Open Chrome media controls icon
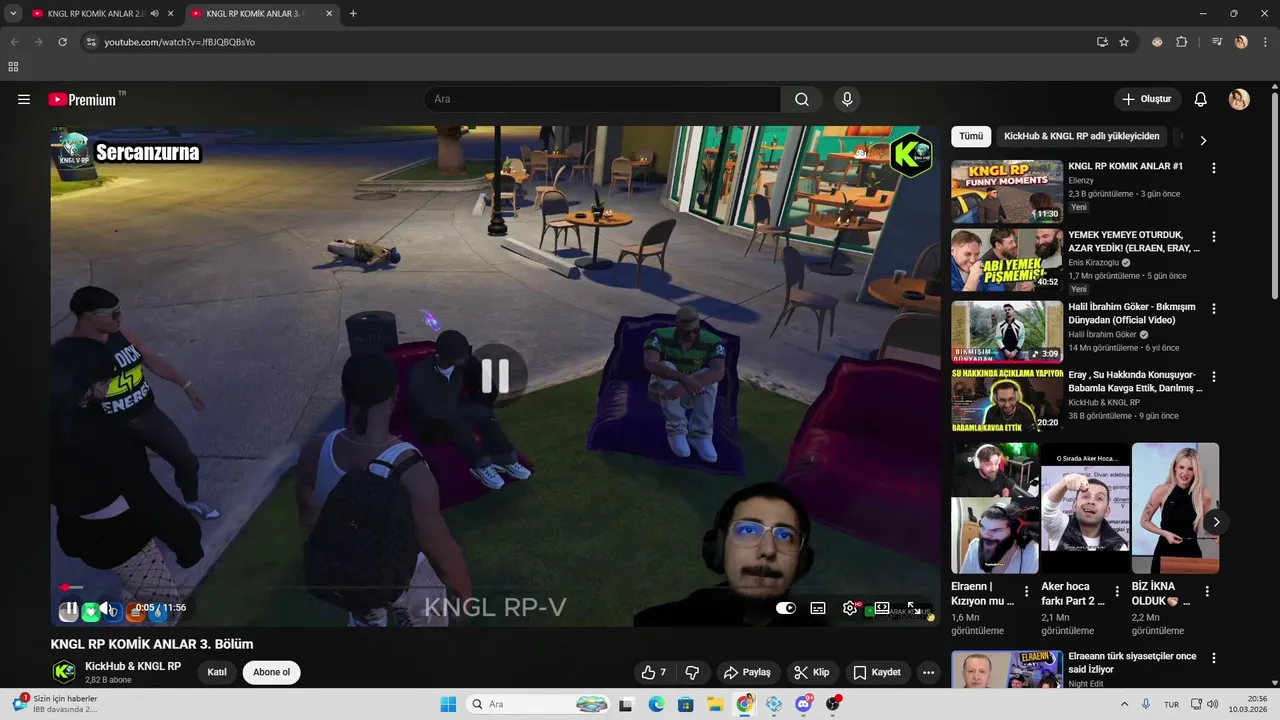The image size is (1280, 720). pyautogui.click(x=1216, y=42)
